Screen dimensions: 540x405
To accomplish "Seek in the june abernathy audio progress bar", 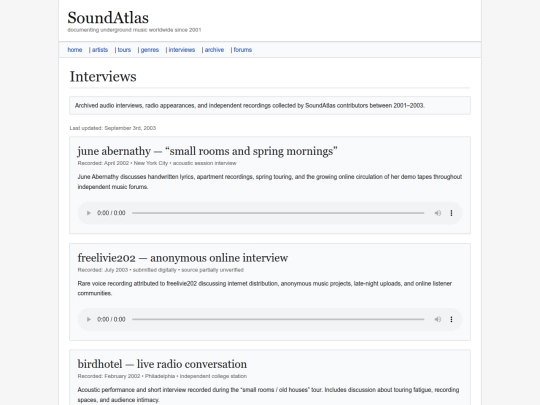I will click(x=278, y=213).
